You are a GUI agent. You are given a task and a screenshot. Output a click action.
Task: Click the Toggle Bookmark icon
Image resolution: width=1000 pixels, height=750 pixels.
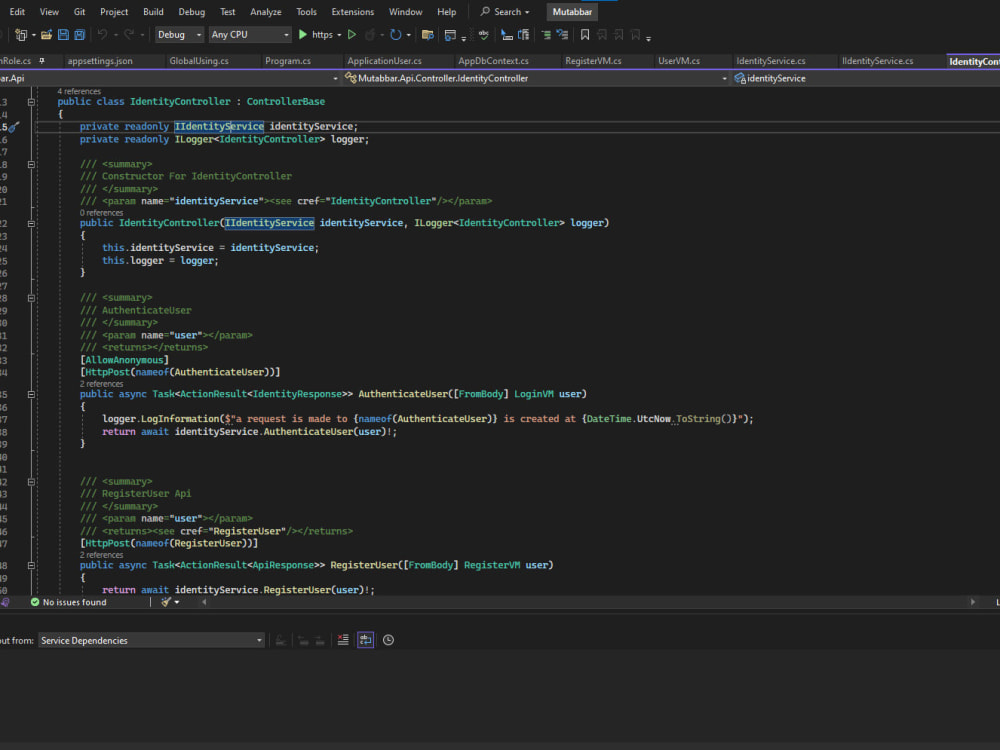click(x=585, y=34)
